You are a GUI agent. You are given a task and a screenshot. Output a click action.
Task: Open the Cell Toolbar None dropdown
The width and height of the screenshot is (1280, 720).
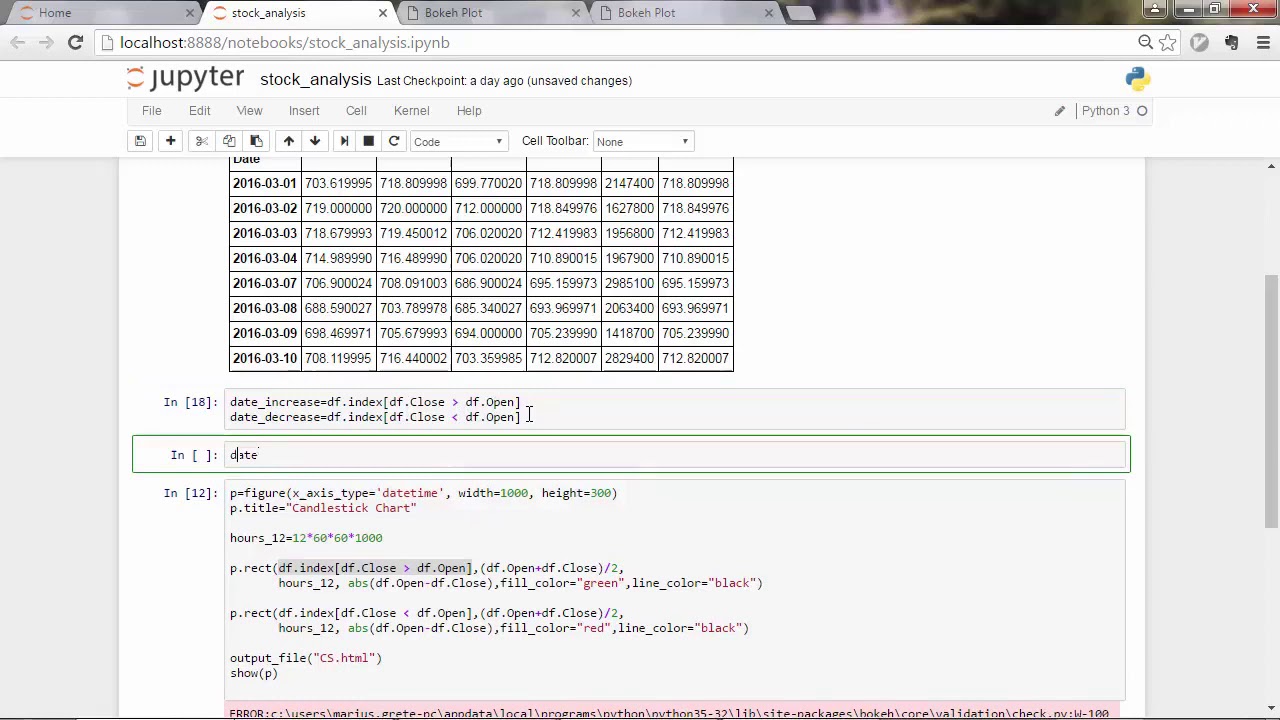642,142
